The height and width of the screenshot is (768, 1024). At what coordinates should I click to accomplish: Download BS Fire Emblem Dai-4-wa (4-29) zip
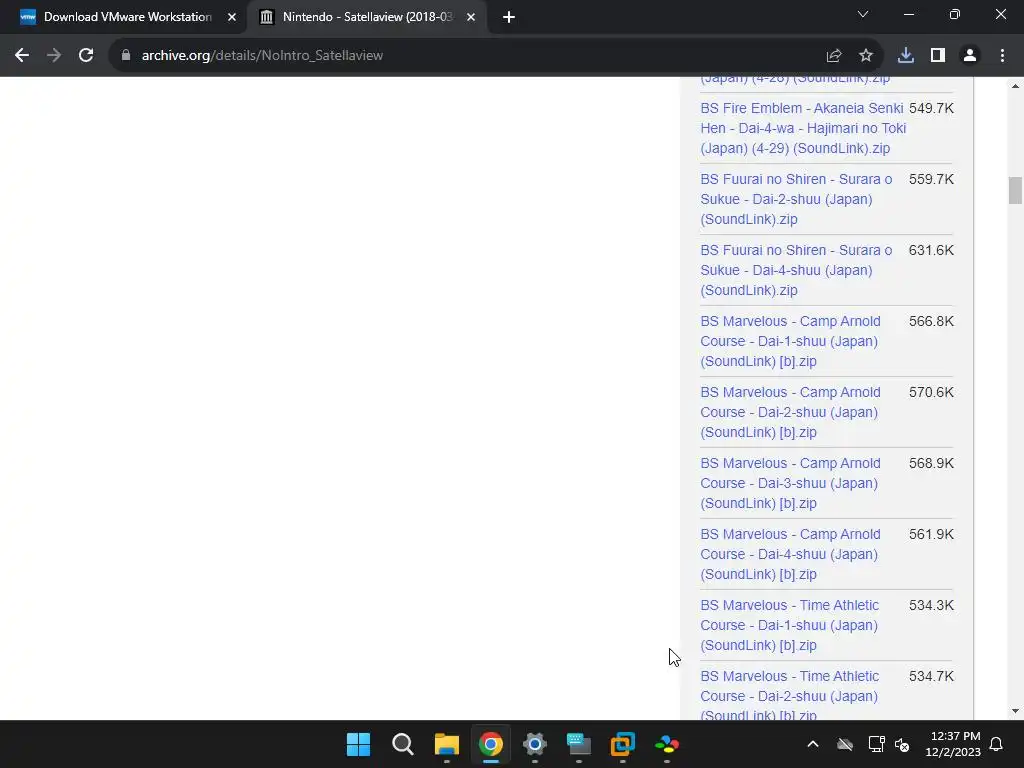(x=803, y=128)
